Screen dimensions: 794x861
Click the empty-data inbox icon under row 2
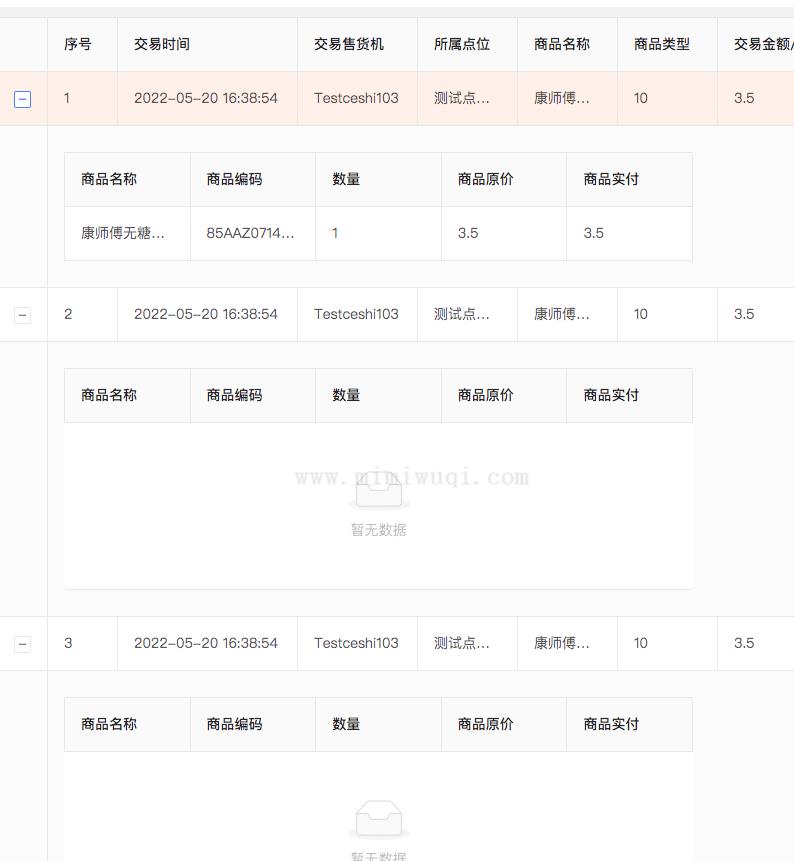click(x=379, y=490)
